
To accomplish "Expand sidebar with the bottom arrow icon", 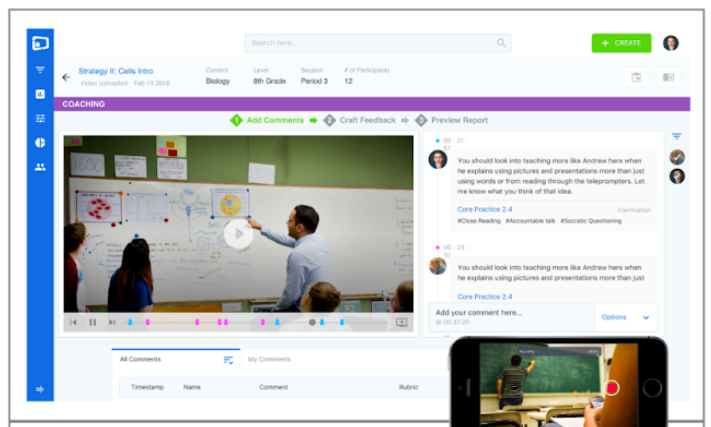I will coord(40,389).
